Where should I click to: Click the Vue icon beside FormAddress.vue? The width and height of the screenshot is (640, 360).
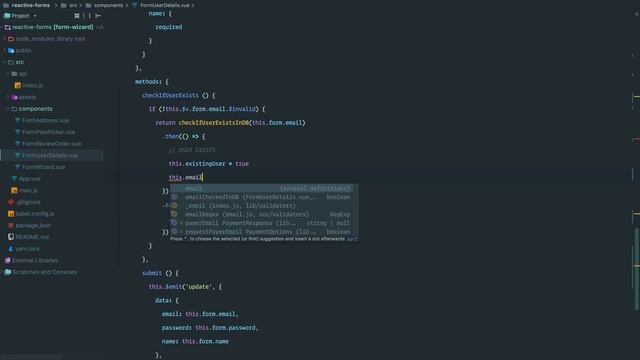pyautogui.click(x=18, y=121)
